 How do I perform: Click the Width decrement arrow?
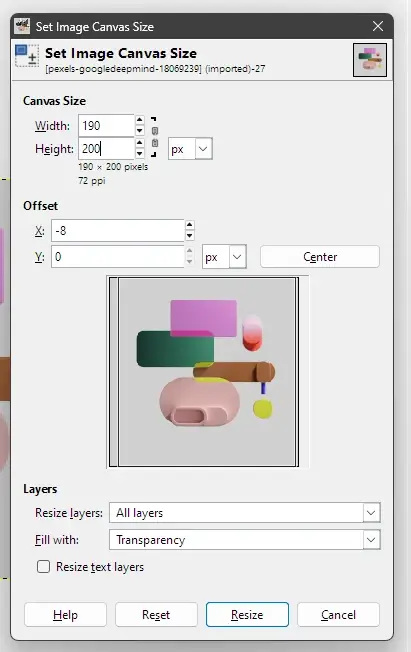[140, 131]
